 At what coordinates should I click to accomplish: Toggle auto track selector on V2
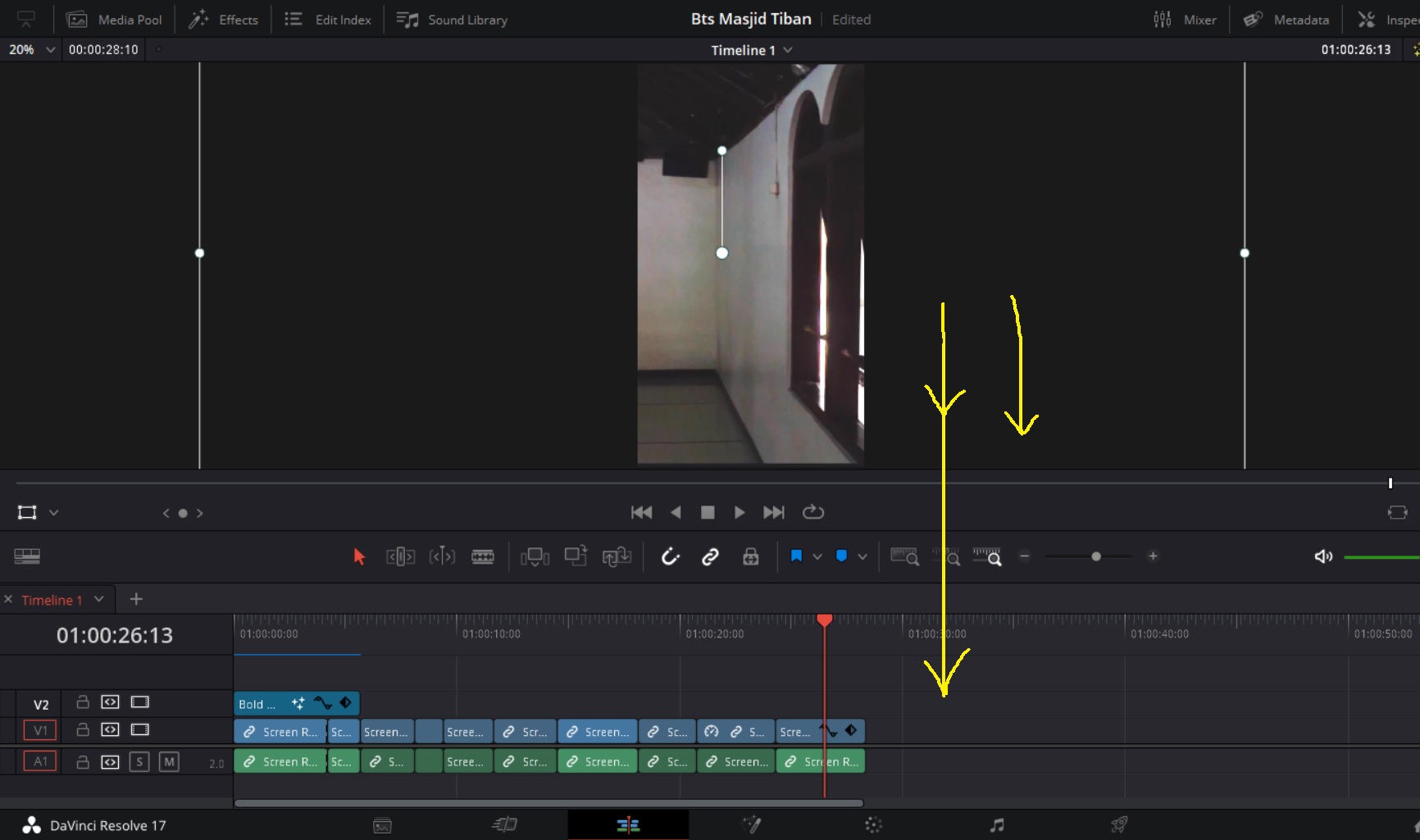[x=110, y=702]
